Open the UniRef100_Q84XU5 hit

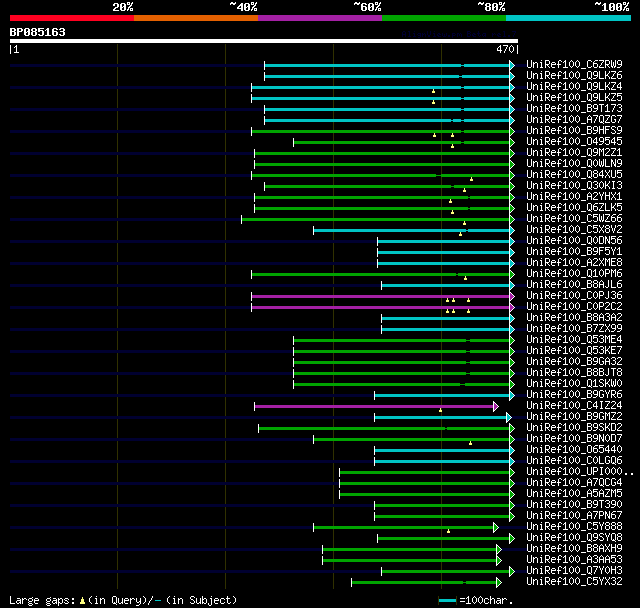(574, 175)
